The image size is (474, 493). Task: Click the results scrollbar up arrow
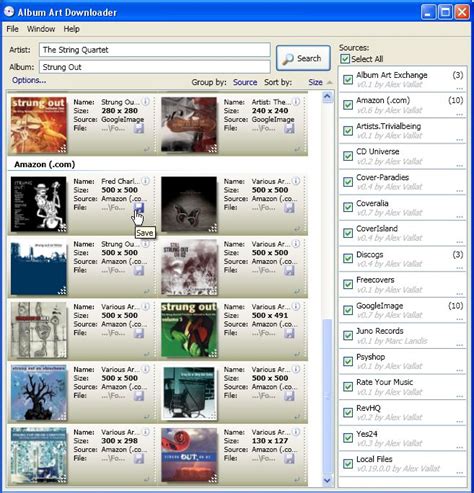pos(327,97)
